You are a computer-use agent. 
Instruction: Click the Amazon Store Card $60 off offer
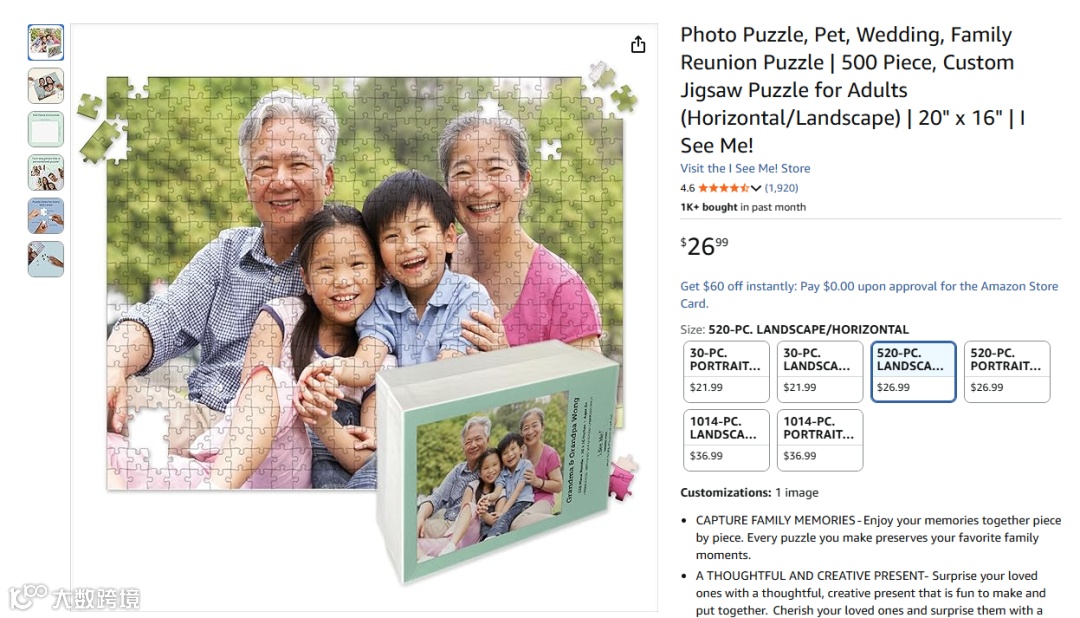[x=869, y=294]
